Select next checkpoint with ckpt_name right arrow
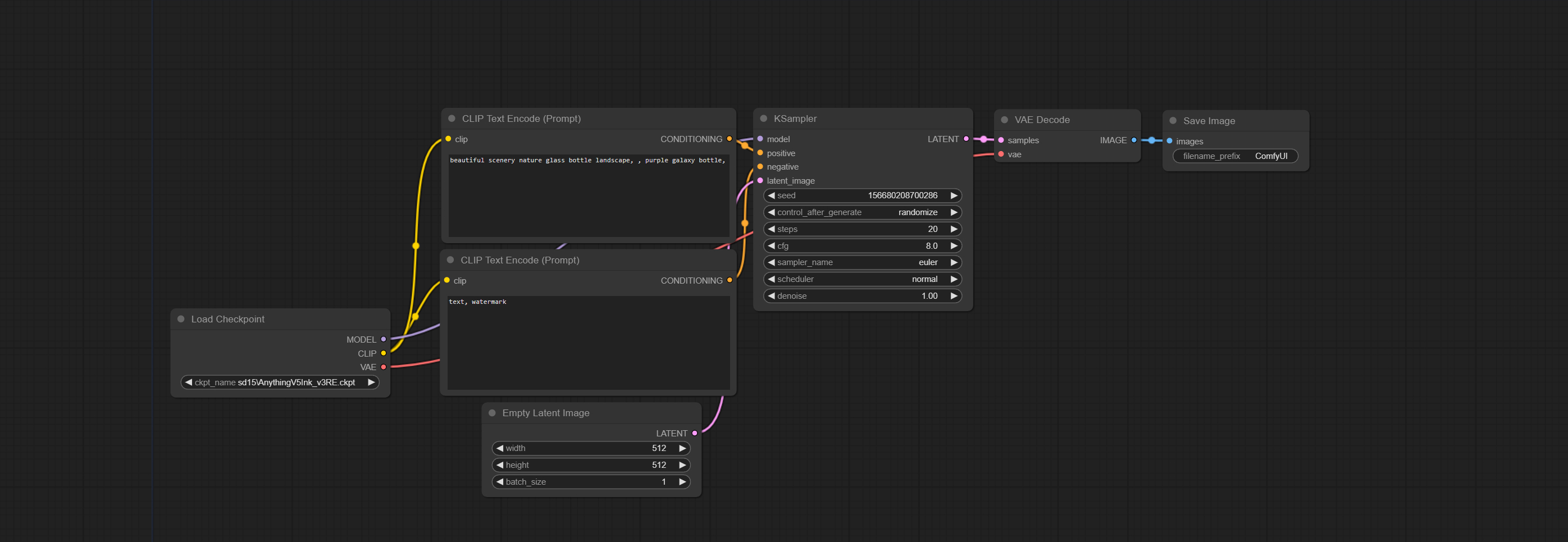Image resolution: width=1568 pixels, height=542 pixels. point(371,382)
